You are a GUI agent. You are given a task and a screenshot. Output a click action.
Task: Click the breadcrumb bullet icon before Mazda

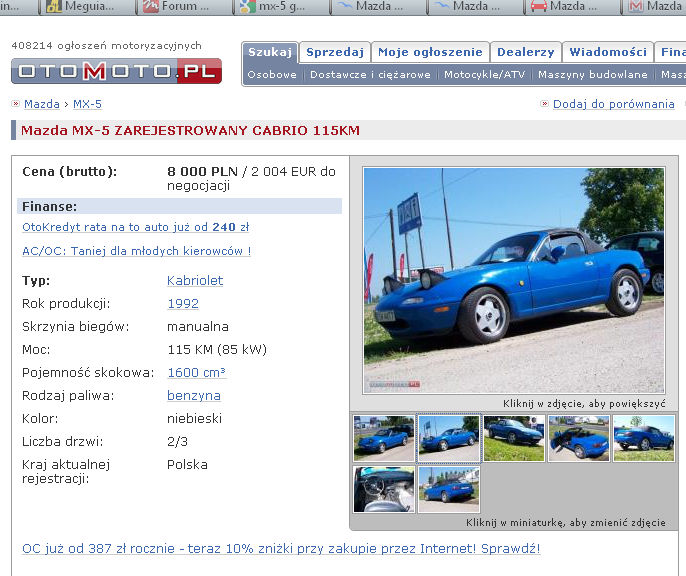(x=16, y=104)
